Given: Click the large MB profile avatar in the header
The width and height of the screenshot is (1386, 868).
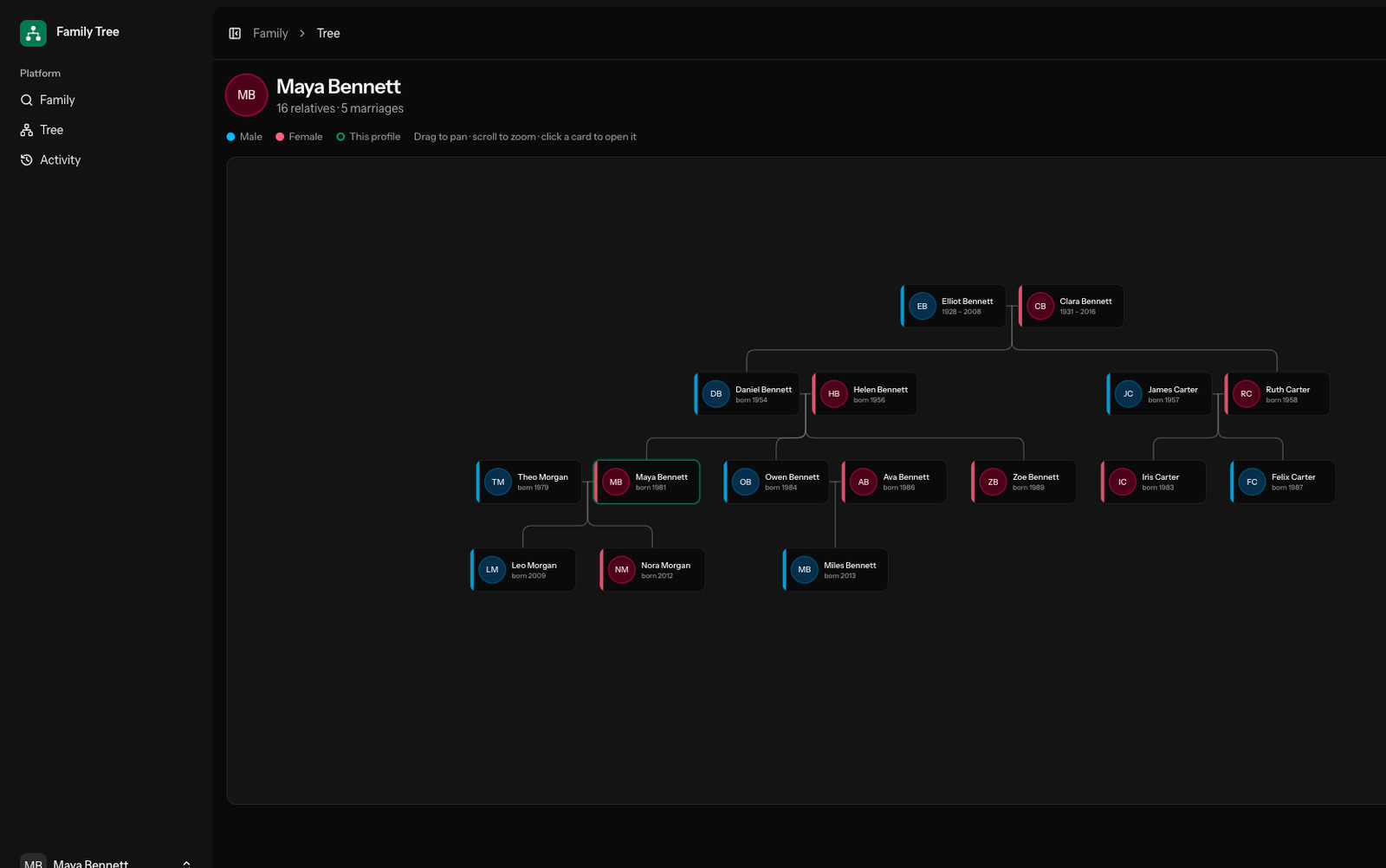Looking at the screenshot, I should click(x=246, y=95).
